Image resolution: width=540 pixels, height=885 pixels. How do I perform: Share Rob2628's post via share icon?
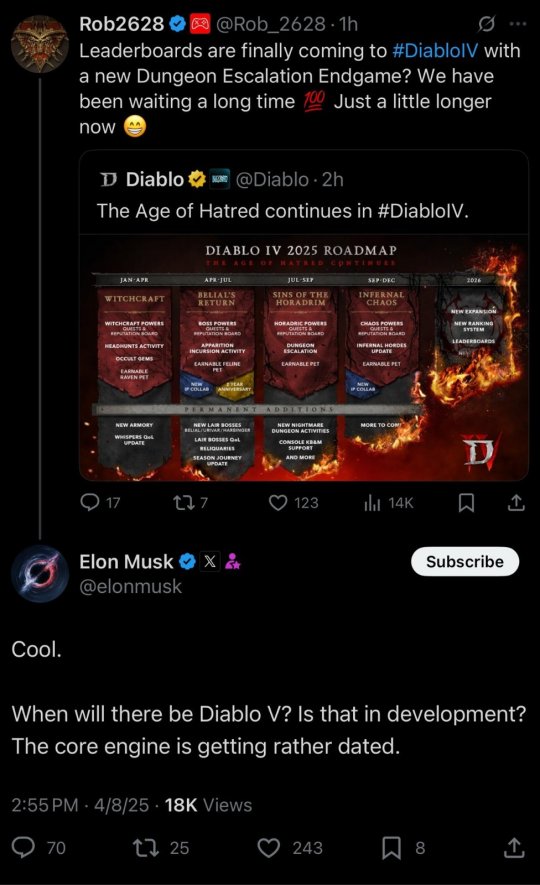pos(516,502)
